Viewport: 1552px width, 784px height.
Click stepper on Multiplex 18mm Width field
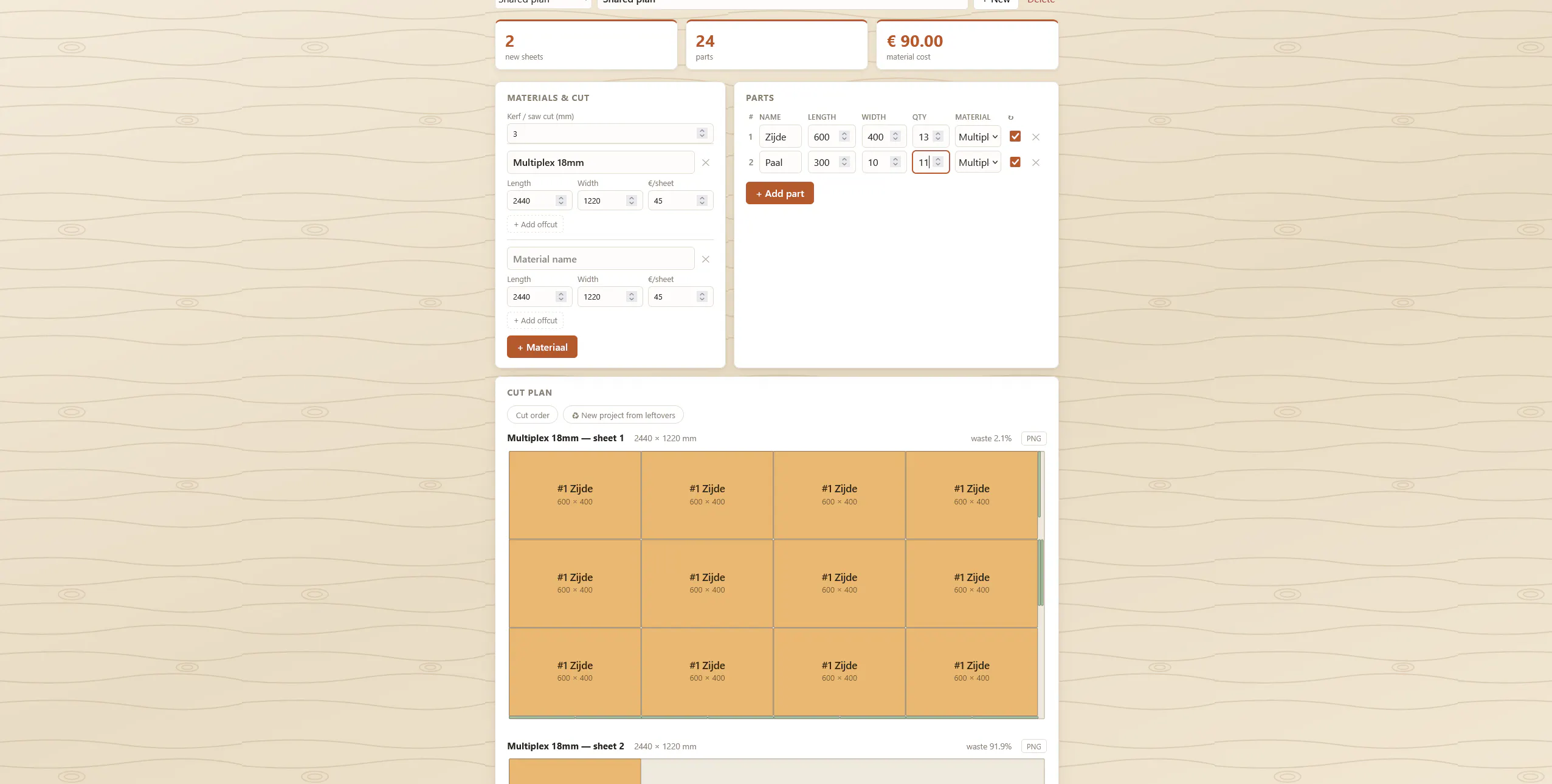(632, 201)
